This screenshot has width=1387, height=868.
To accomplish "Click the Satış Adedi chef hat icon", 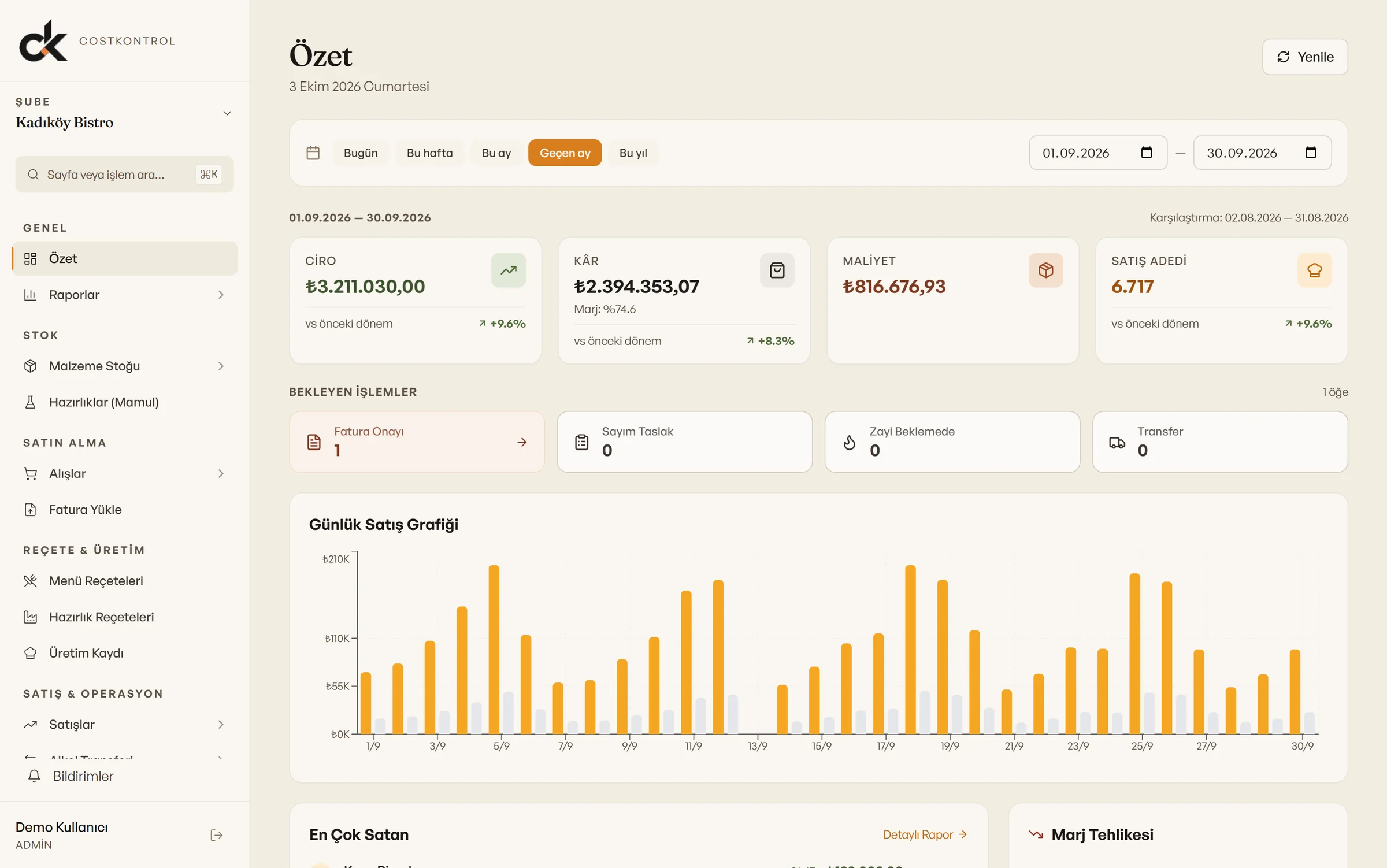I will tap(1315, 270).
